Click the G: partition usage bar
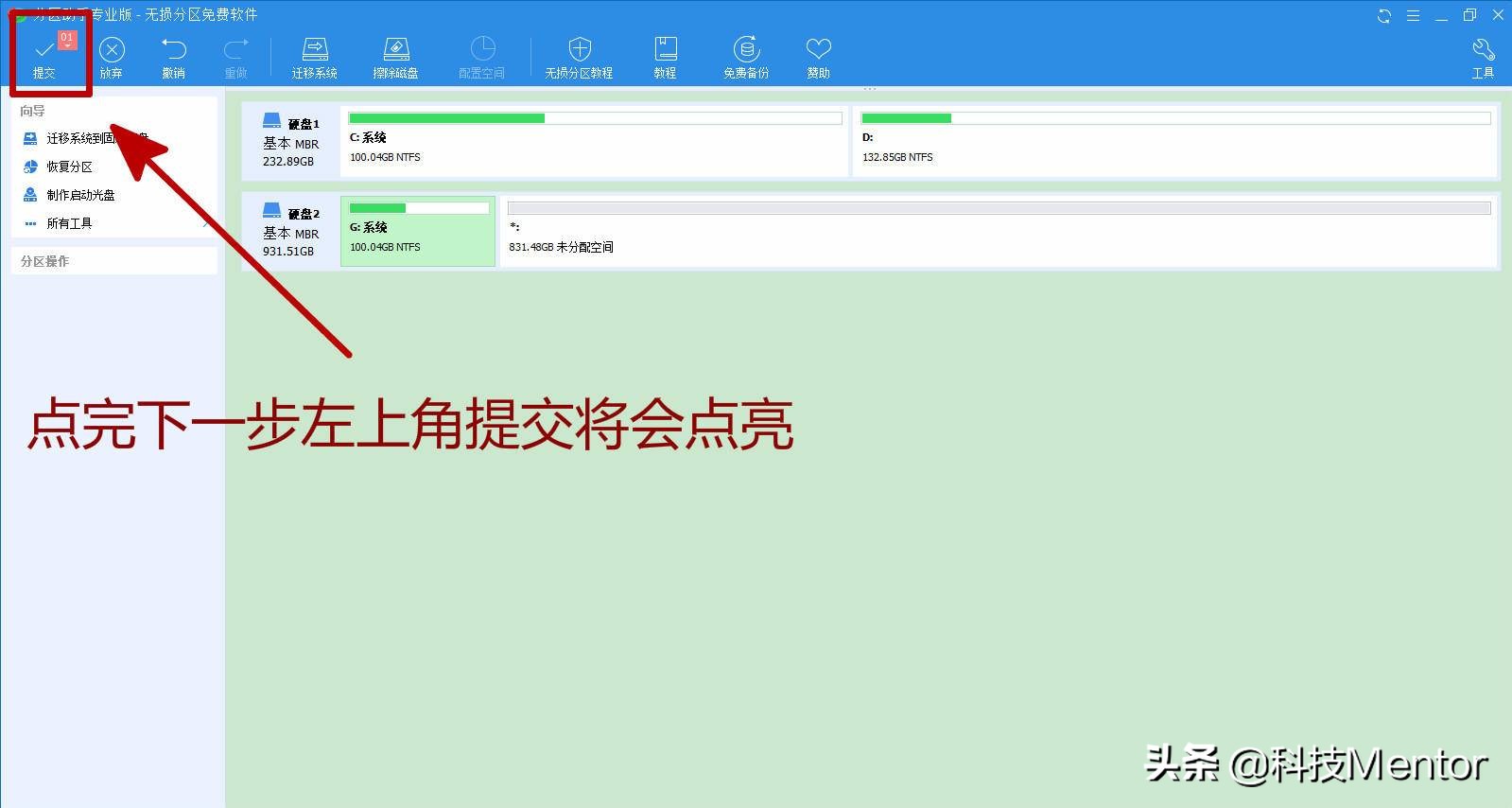The height and width of the screenshot is (808, 1512). point(419,208)
